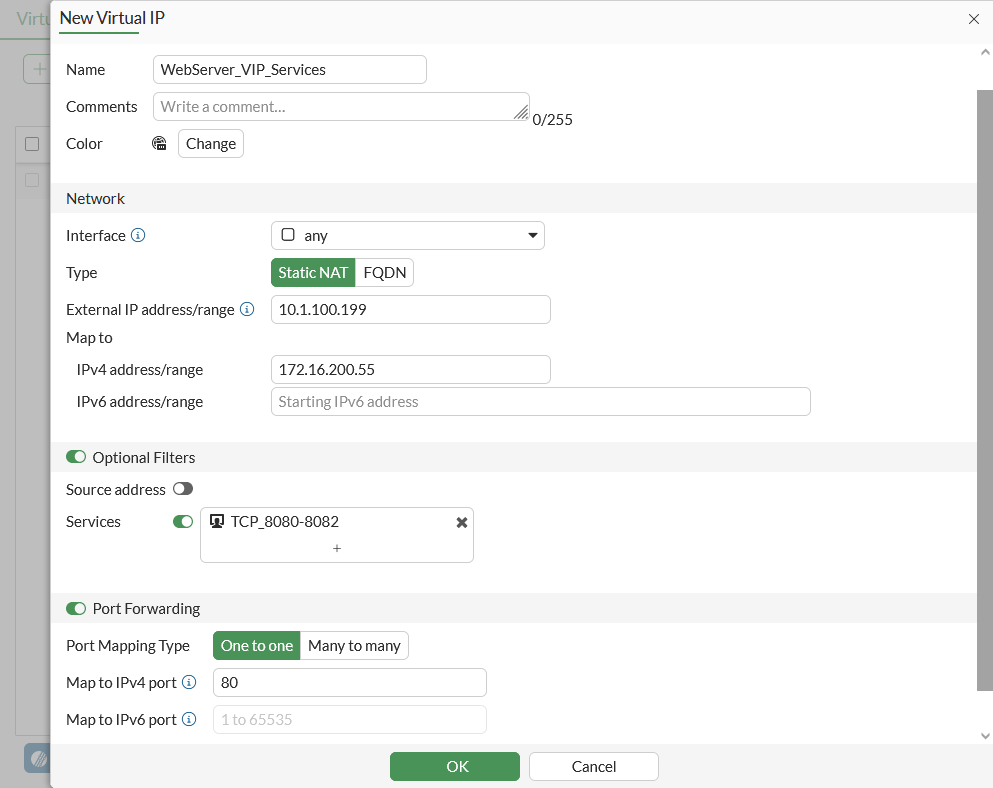Click the Map to IPv4 port info icon
The width and height of the screenshot is (993, 788).
point(189,683)
